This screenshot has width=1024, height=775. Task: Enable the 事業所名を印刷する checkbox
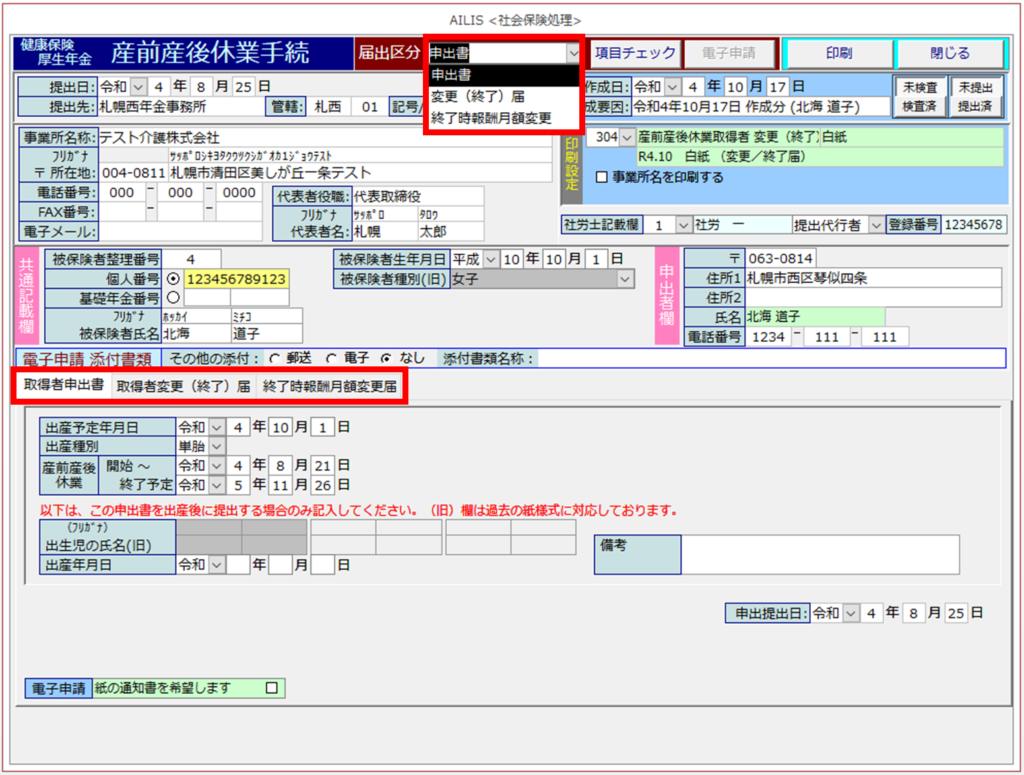pos(601,178)
